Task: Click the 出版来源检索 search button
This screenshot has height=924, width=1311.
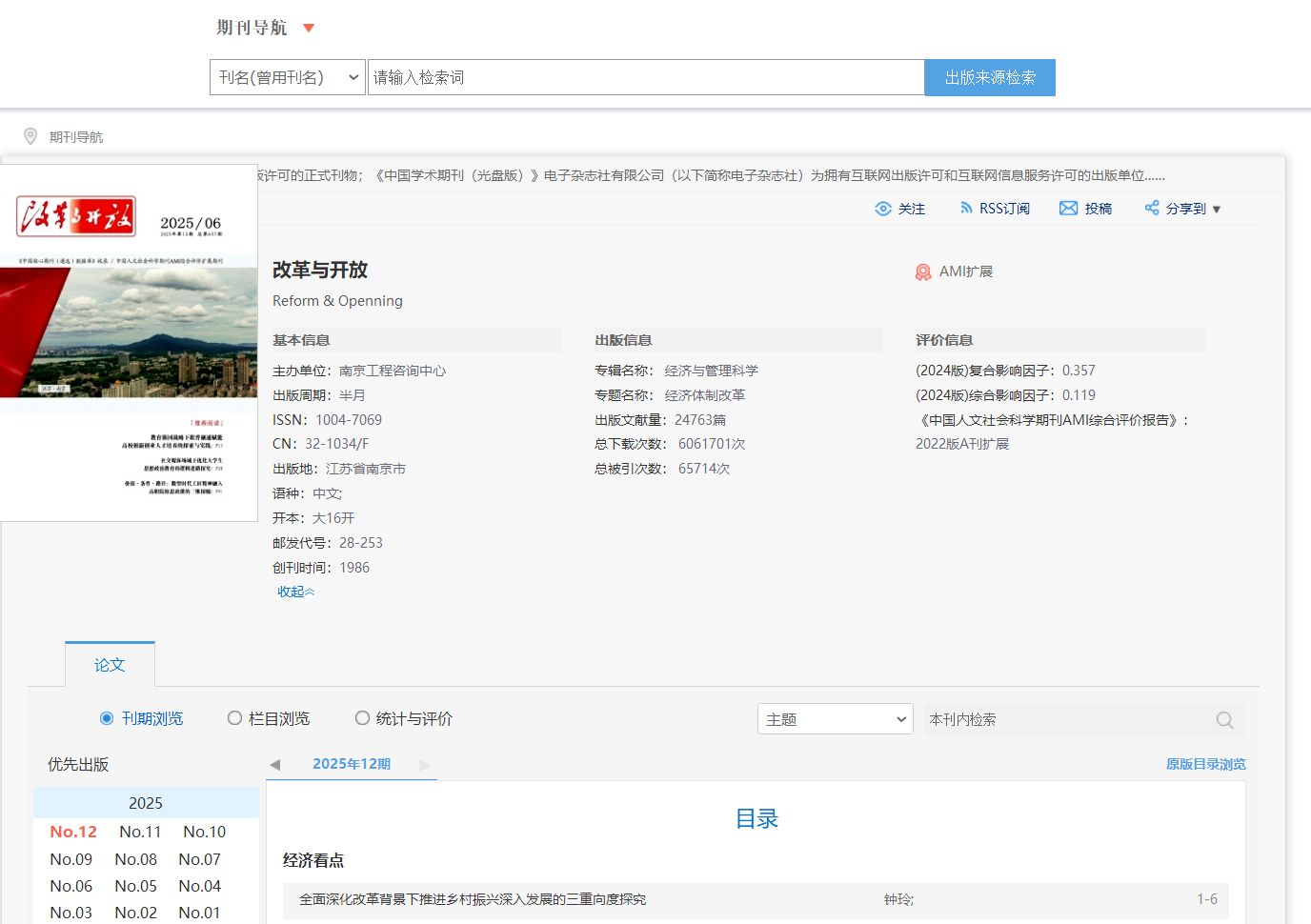Action: pyautogui.click(x=989, y=77)
